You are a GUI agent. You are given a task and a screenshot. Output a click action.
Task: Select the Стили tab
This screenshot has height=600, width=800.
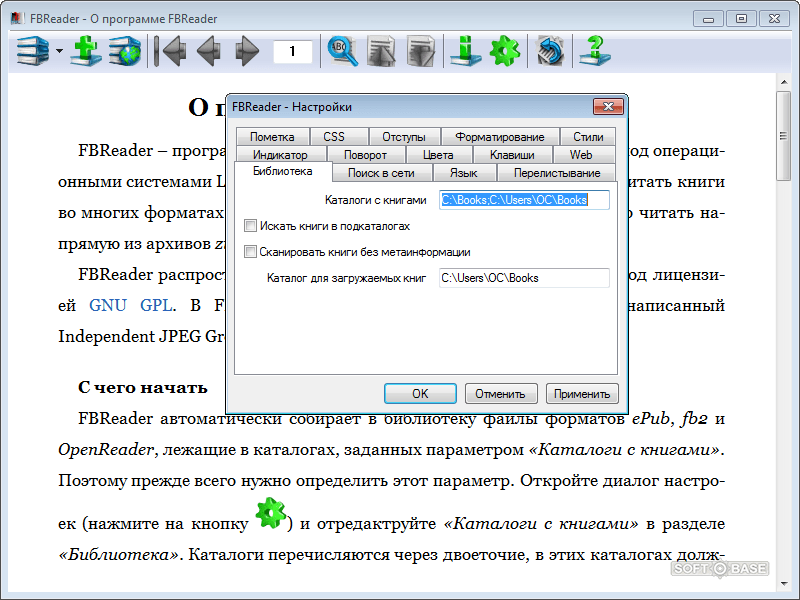(x=588, y=137)
